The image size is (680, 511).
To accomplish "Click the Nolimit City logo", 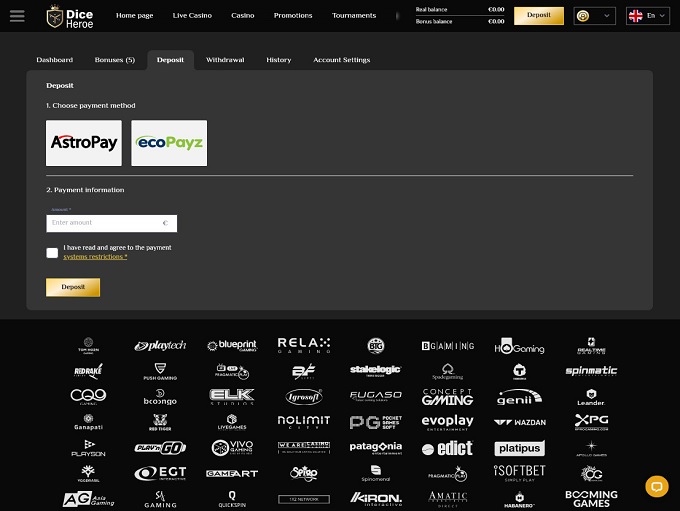I will click(303, 422).
